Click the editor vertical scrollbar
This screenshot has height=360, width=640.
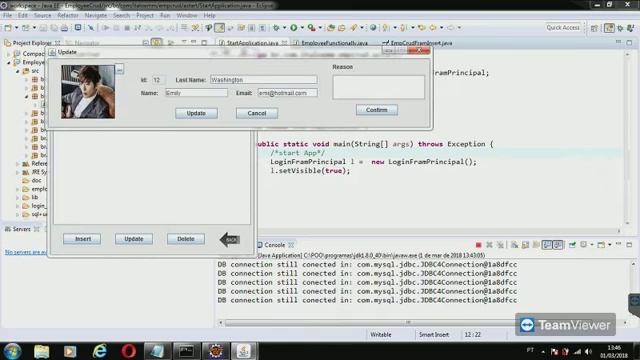(628, 139)
